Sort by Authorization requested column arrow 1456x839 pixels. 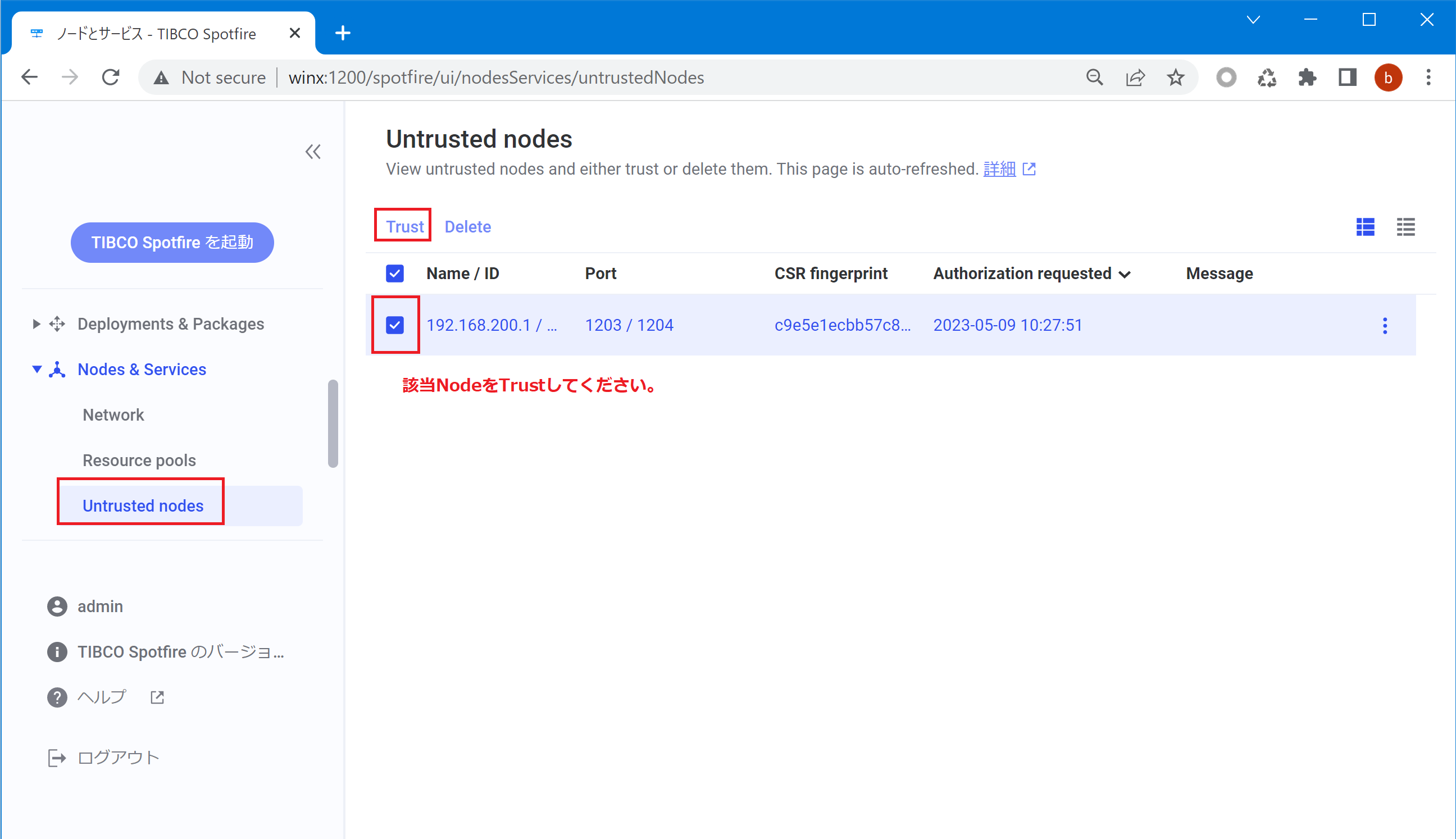pos(1125,274)
